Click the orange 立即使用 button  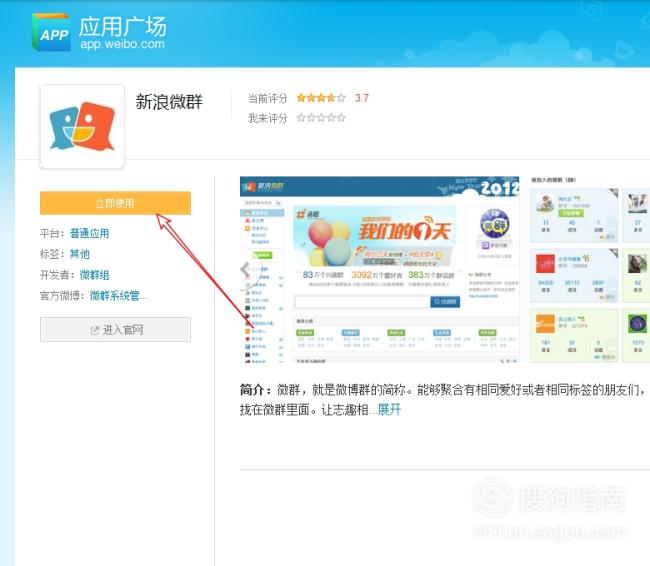[115, 203]
